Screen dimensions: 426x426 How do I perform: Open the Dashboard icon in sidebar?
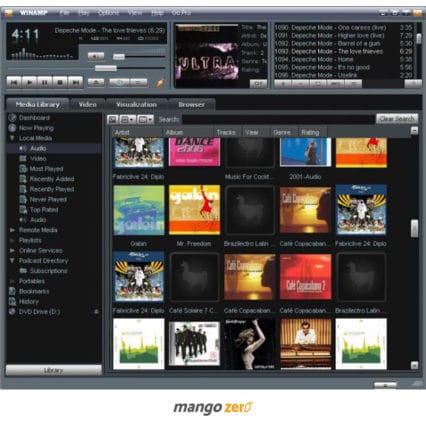click(12, 118)
